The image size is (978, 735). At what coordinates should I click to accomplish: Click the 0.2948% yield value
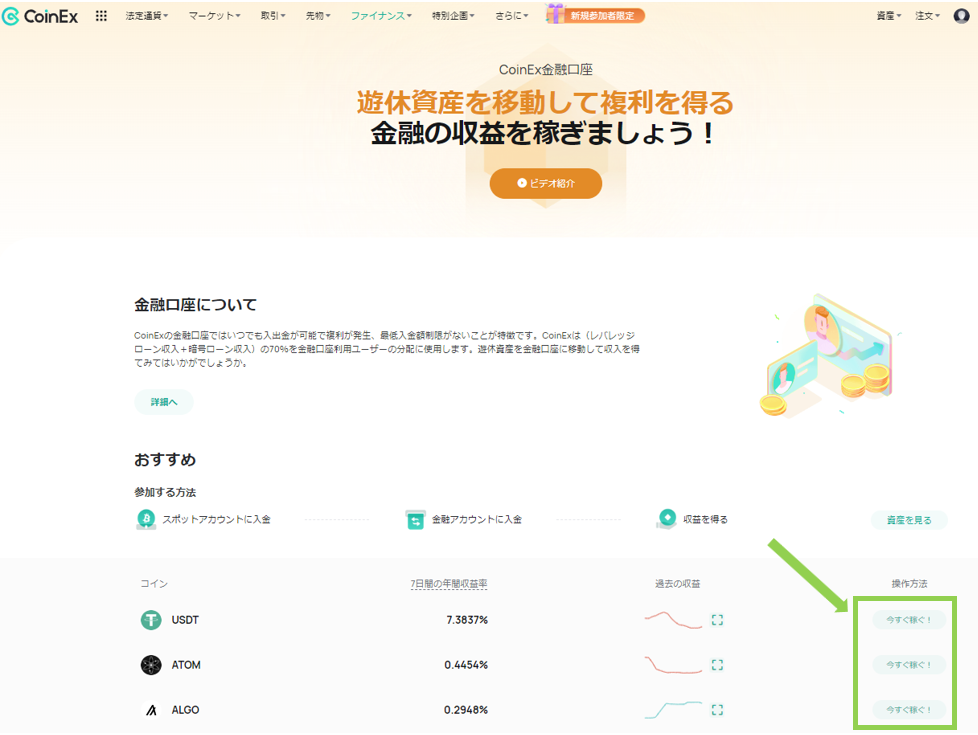click(x=466, y=709)
